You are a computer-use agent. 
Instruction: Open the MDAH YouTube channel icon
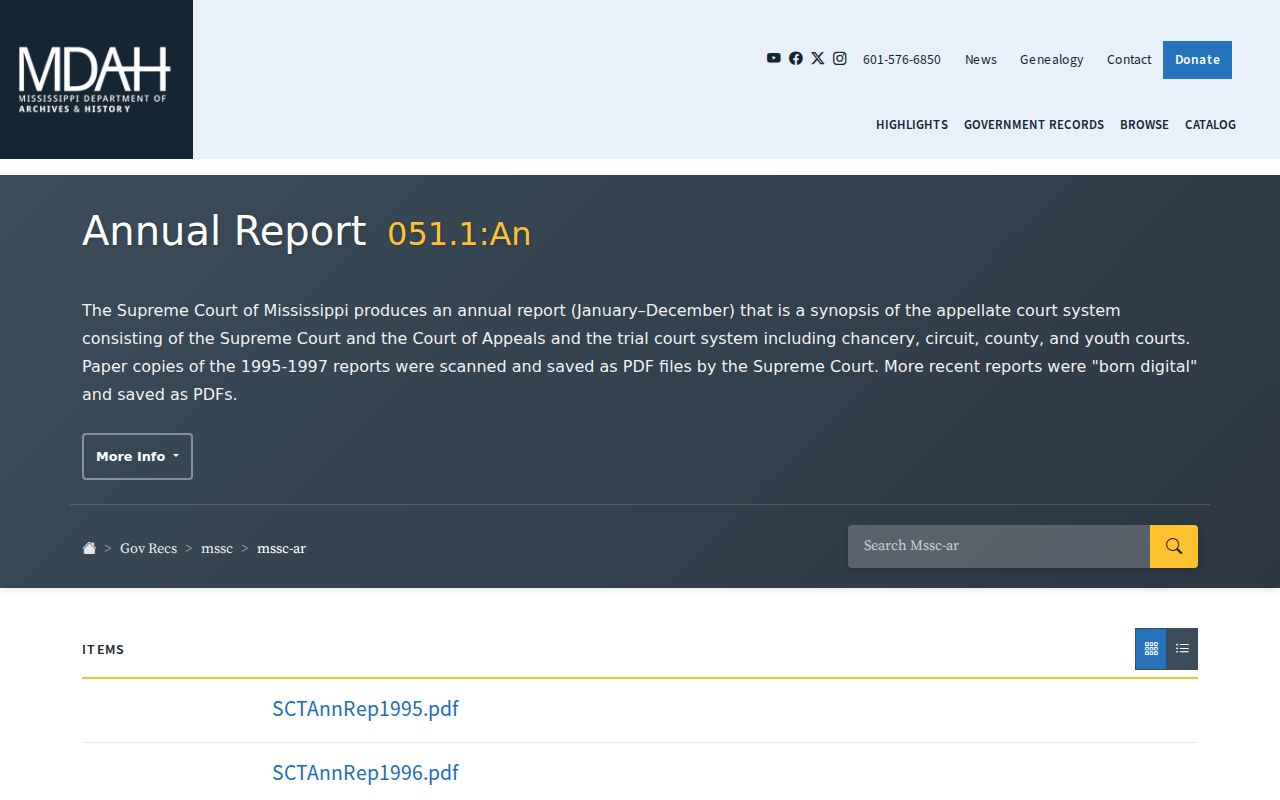click(773, 58)
